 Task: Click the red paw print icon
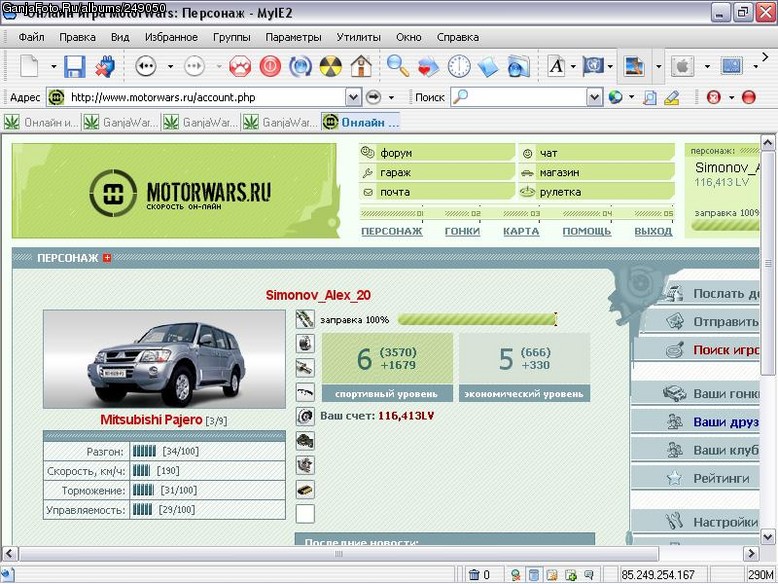240,66
